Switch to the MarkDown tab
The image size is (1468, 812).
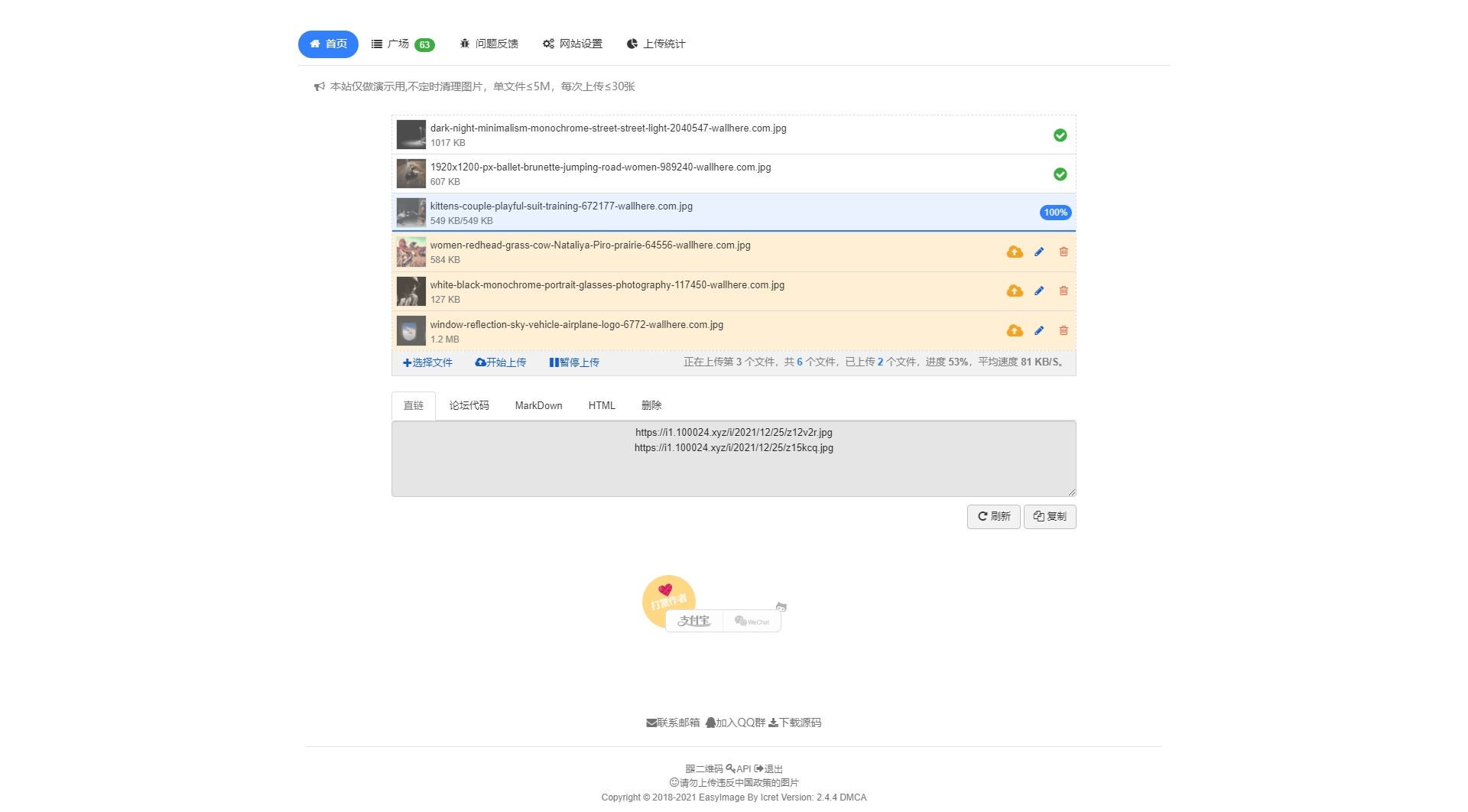[538, 405]
